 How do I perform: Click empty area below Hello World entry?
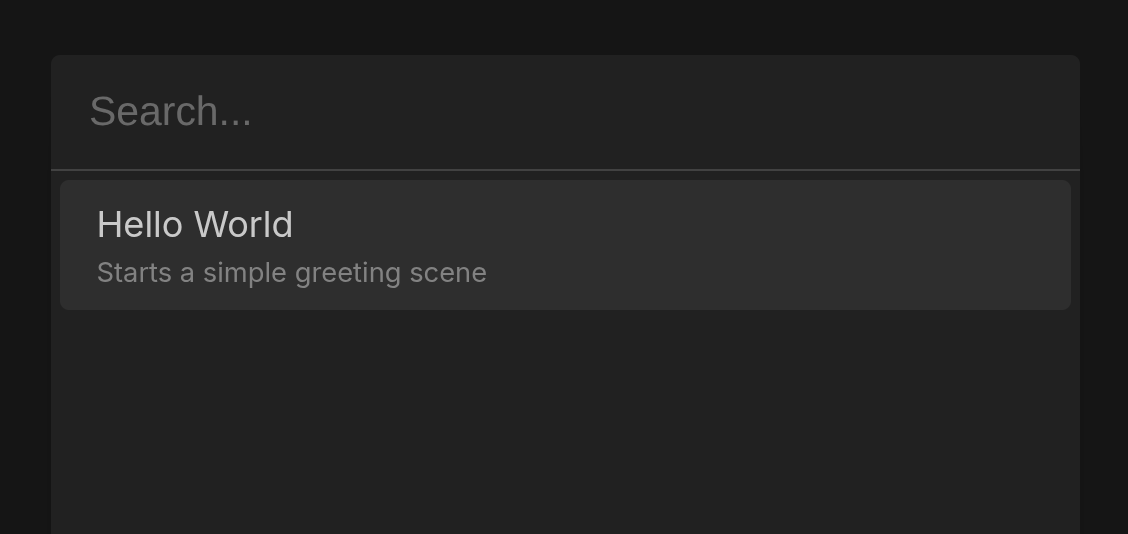[565, 420]
